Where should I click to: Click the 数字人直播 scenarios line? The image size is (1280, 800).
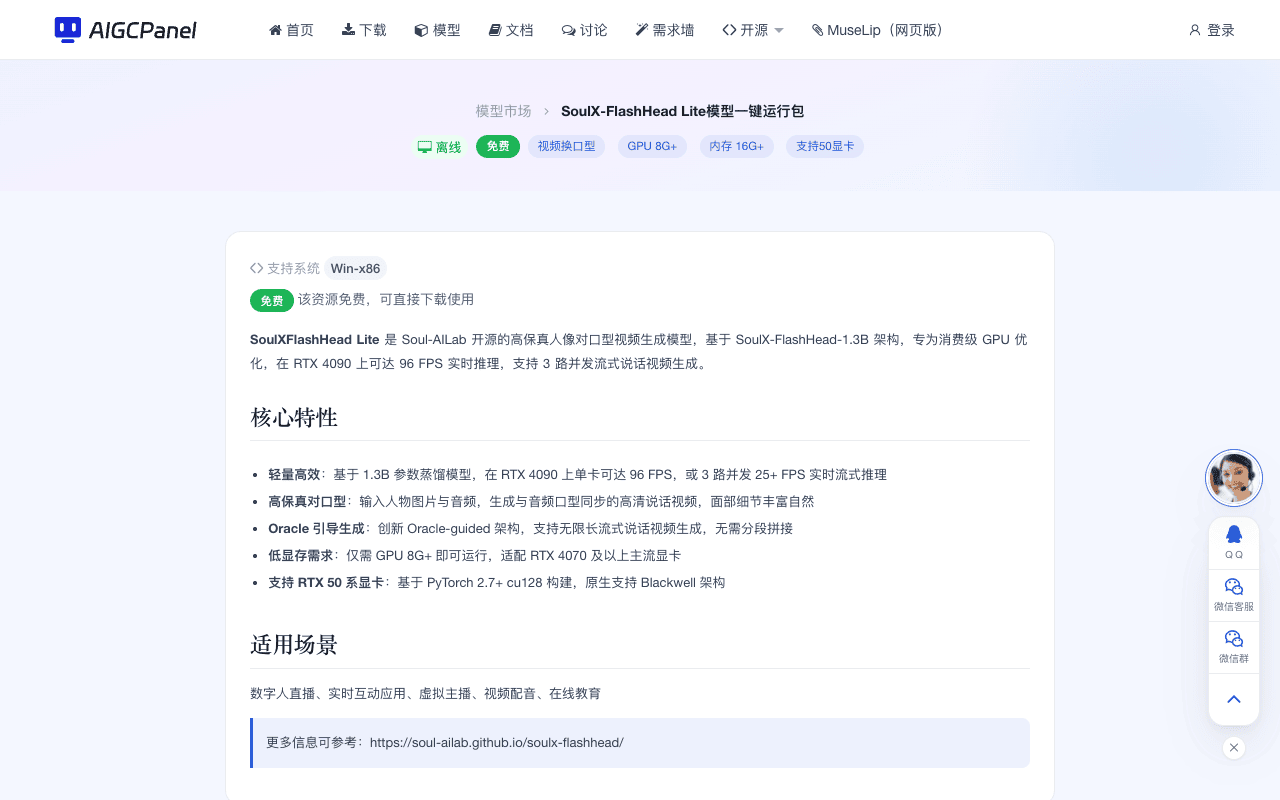click(425, 693)
